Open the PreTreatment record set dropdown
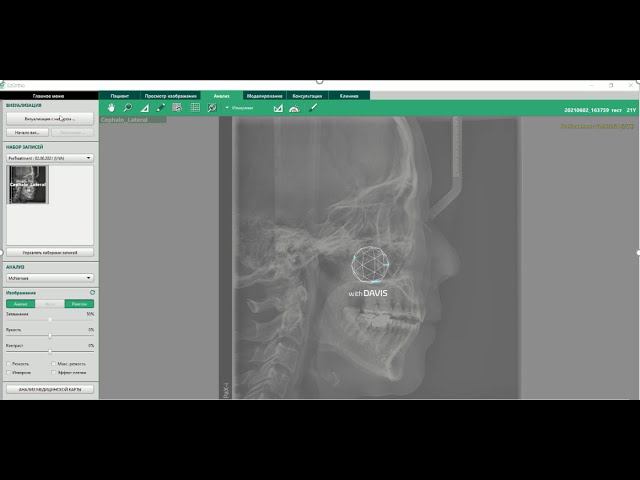This screenshot has width=640, height=480. tap(50, 158)
